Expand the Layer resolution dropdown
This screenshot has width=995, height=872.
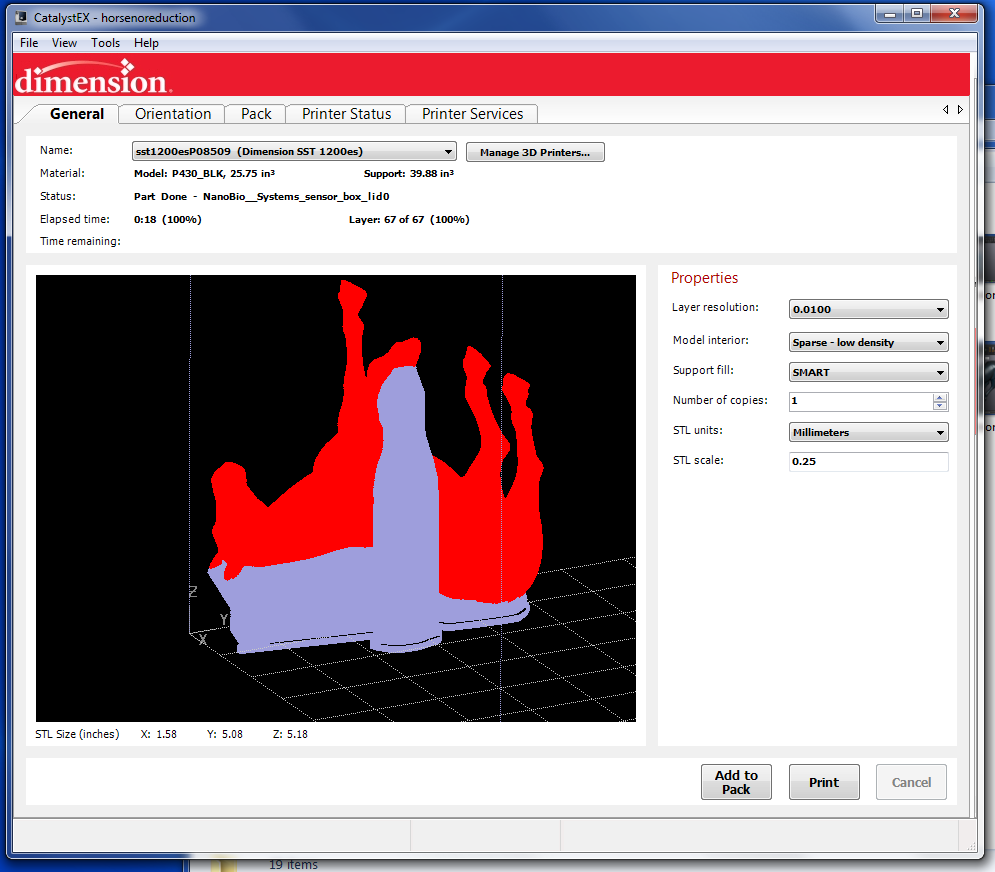868,309
